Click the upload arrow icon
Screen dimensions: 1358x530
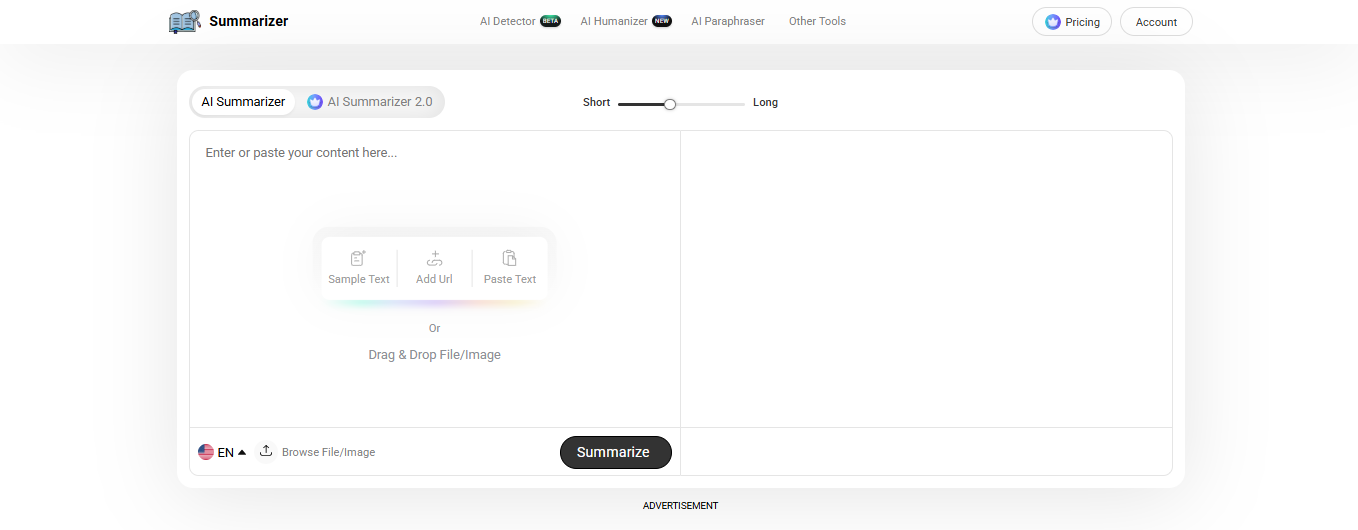tap(266, 451)
